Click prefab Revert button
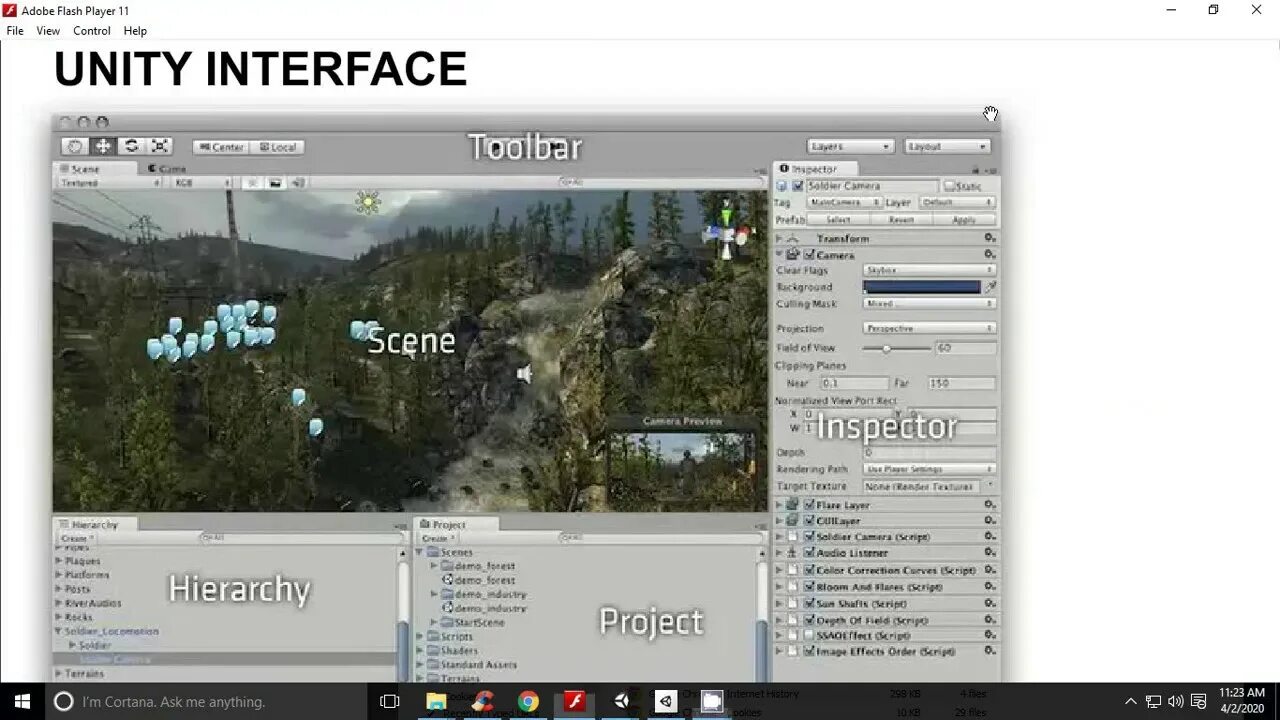1280x720 pixels. [x=901, y=219]
